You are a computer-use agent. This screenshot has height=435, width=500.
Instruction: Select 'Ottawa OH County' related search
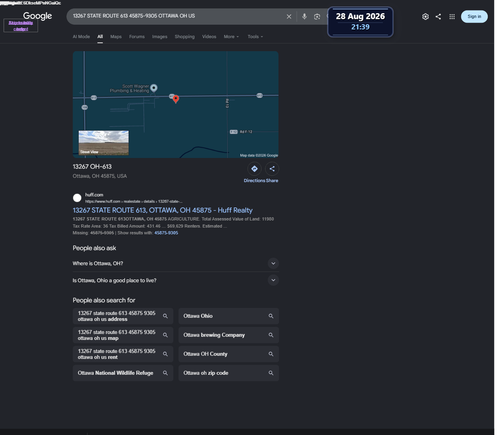click(229, 354)
